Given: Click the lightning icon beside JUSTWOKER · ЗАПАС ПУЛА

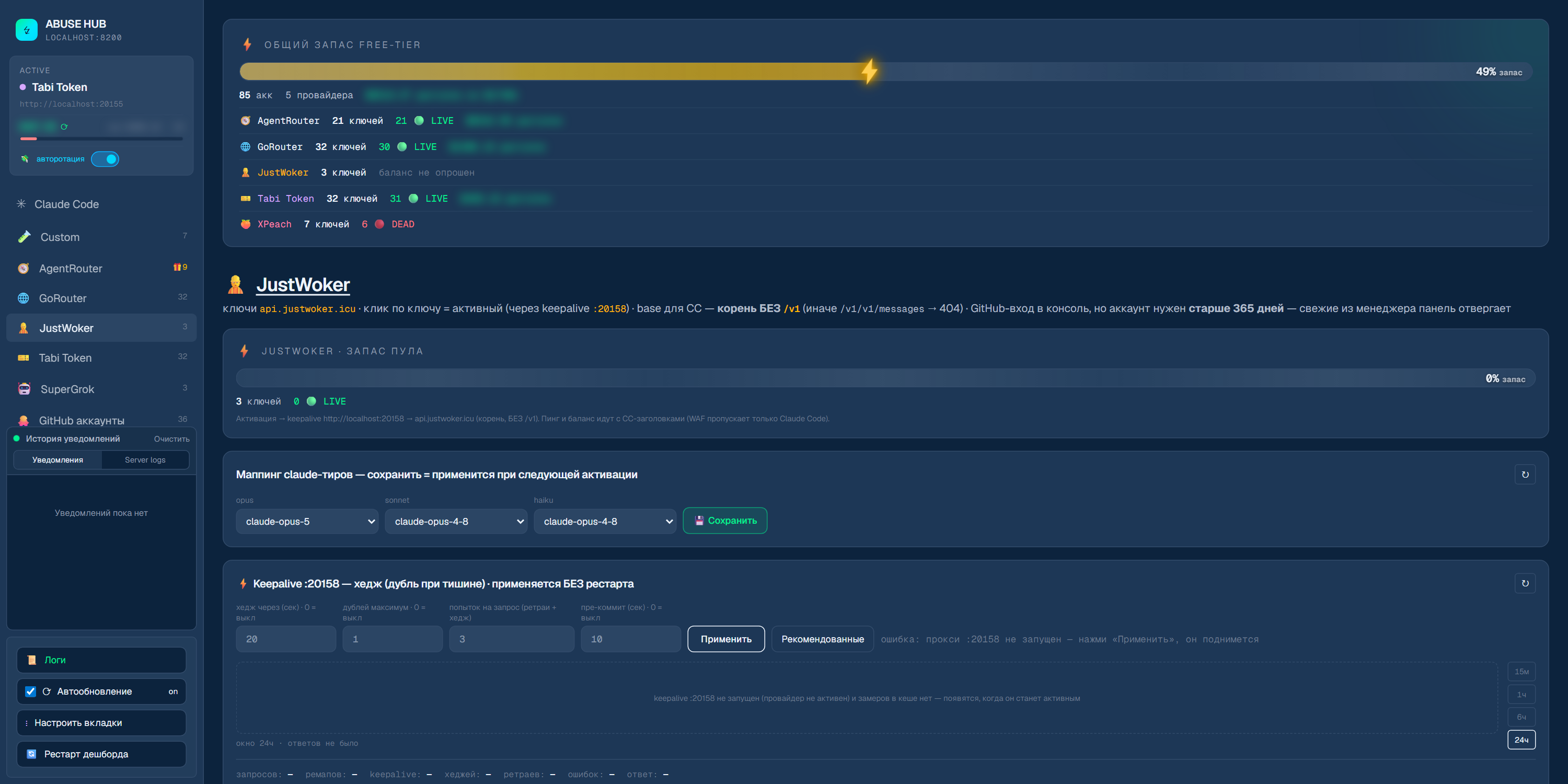Looking at the screenshot, I should pos(244,351).
